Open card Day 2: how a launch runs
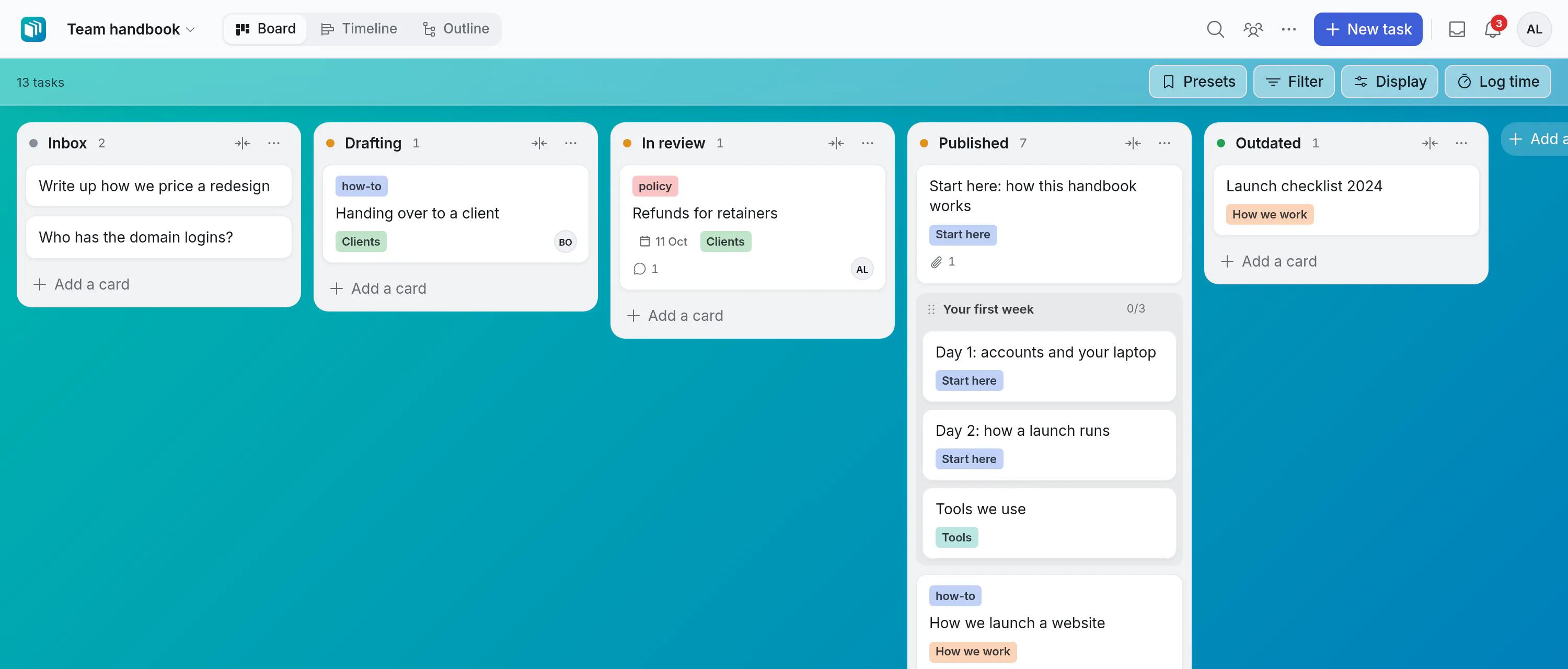This screenshot has width=1568, height=669. (x=1049, y=444)
